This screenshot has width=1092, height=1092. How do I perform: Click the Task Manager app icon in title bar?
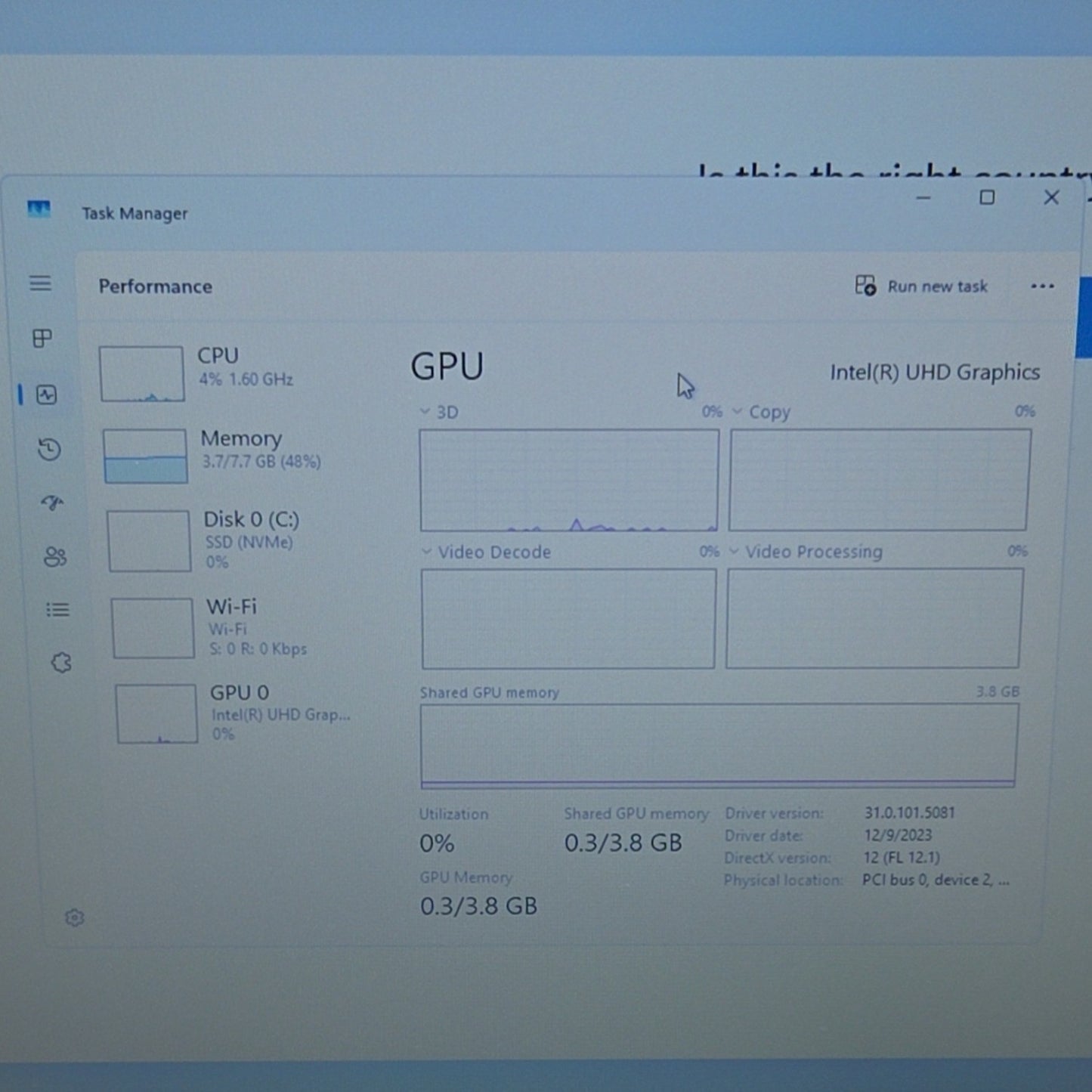(x=39, y=209)
